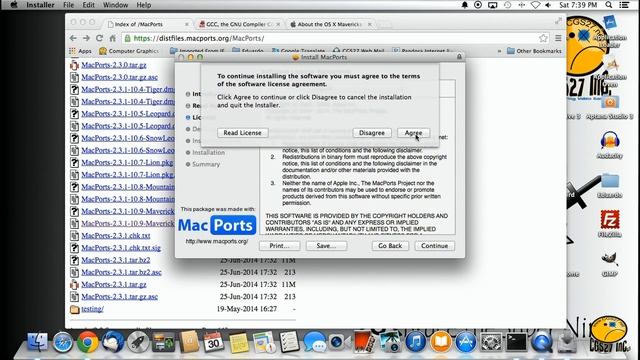Close the GCC, the GNU Compiler tab

pyautogui.click(x=278, y=24)
